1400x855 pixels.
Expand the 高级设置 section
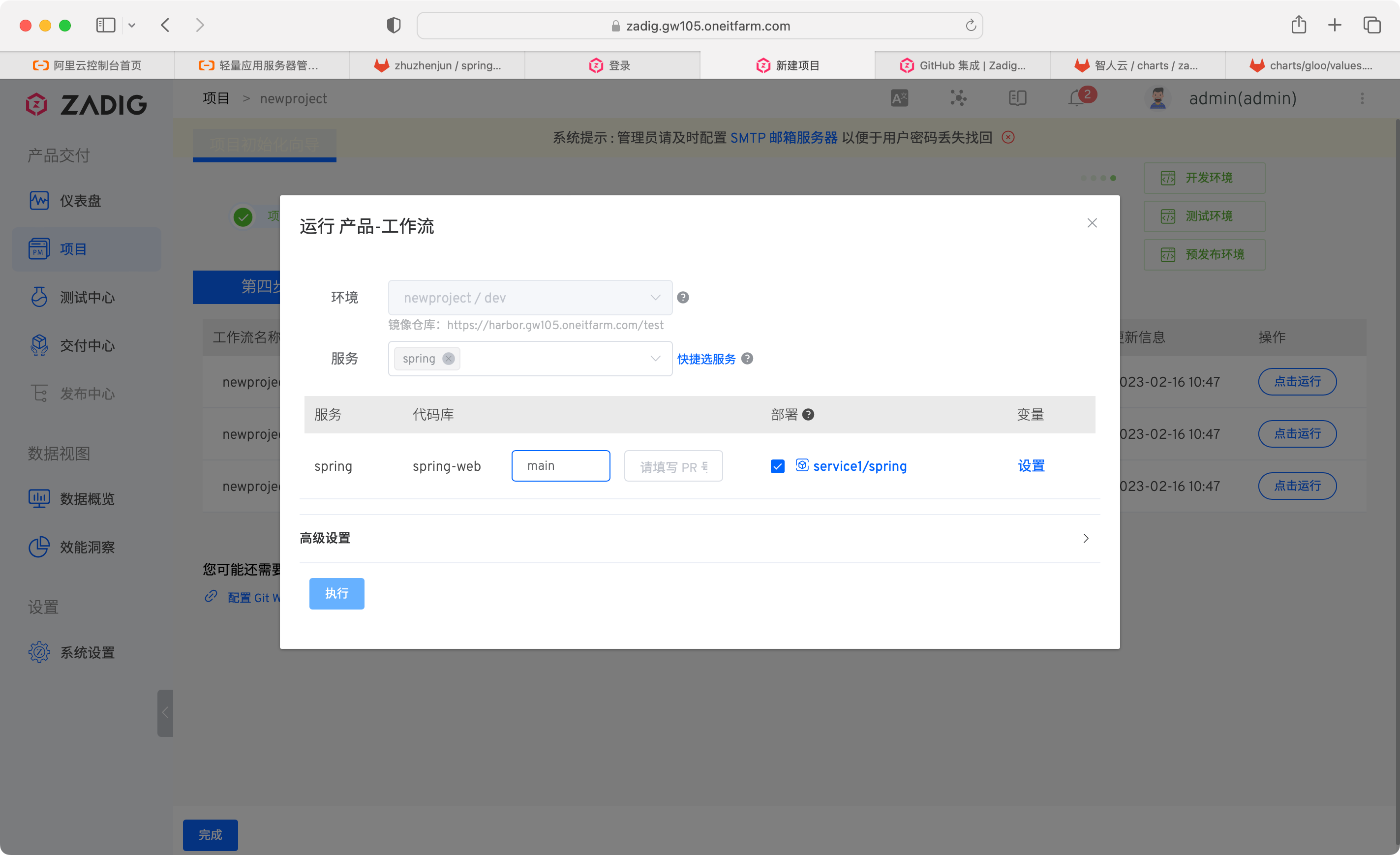pos(700,538)
